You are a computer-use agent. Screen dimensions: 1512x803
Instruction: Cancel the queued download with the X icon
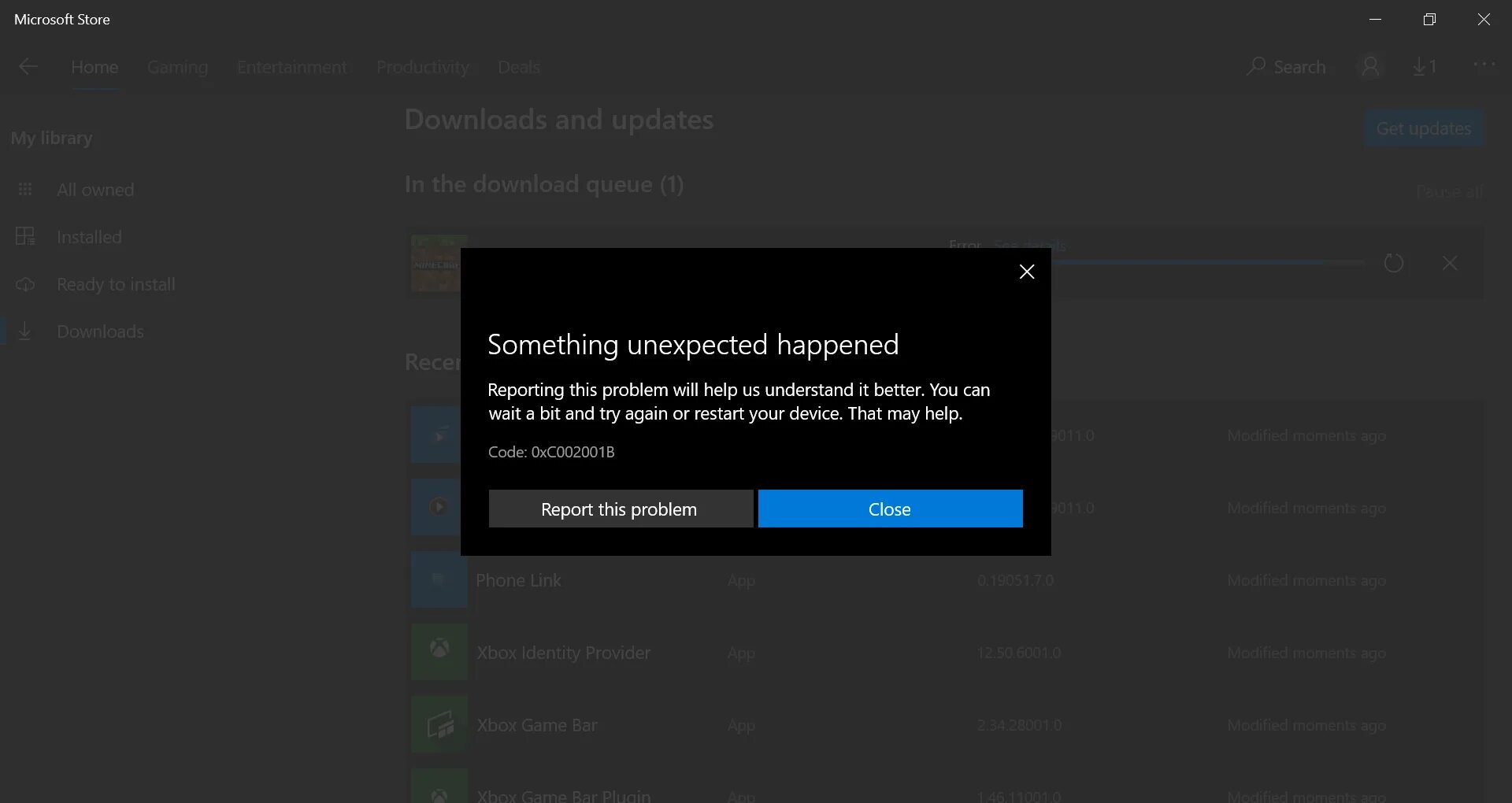click(1450, 263)
